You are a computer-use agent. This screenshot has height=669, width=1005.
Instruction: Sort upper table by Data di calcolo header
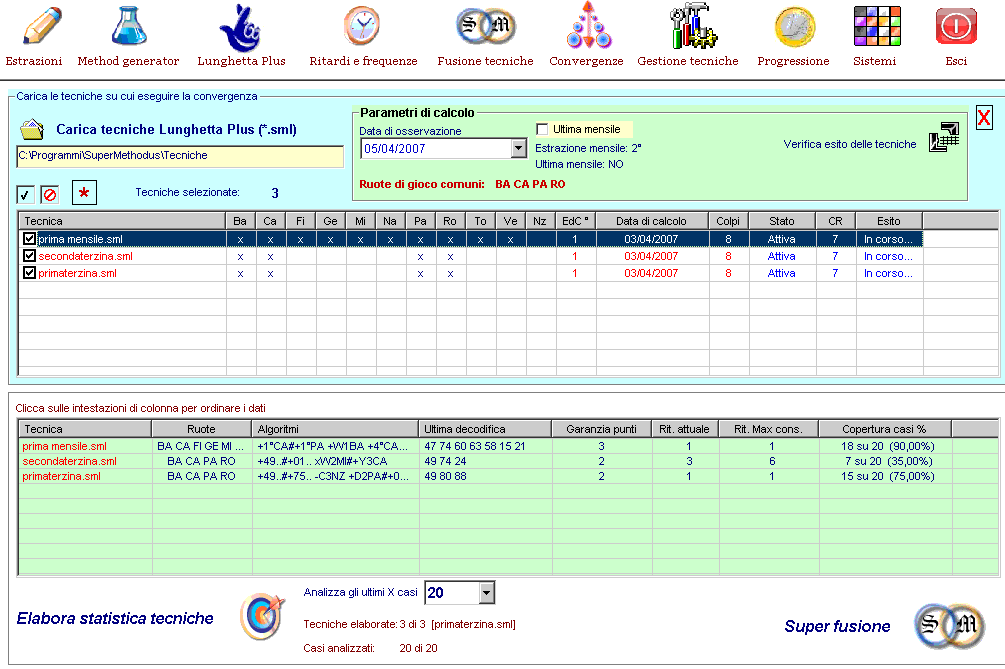point(651,221)
